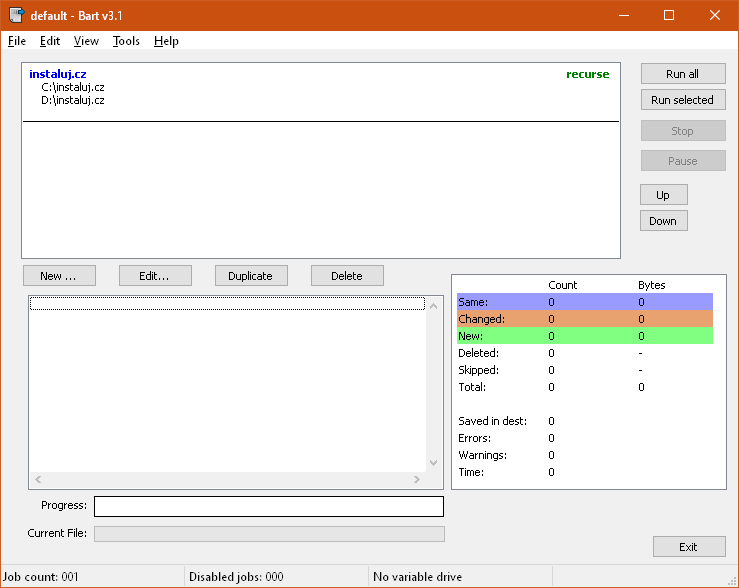Open the Tools menu
The height and width of the screenshot is (588, 739).
coord(126,41)
